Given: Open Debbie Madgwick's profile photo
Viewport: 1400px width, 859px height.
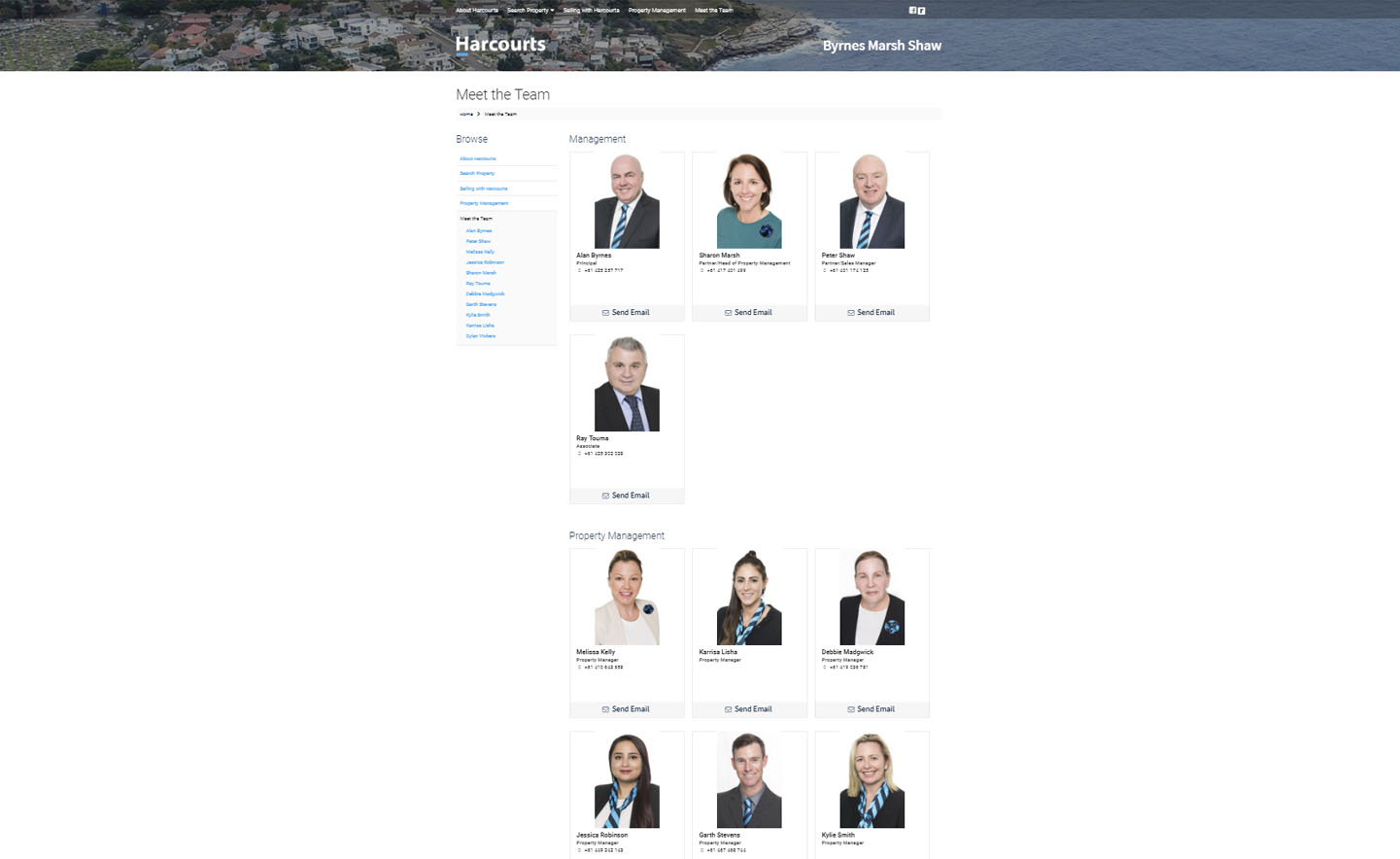Looking at the screenshot, I should (x=871, y=597).
